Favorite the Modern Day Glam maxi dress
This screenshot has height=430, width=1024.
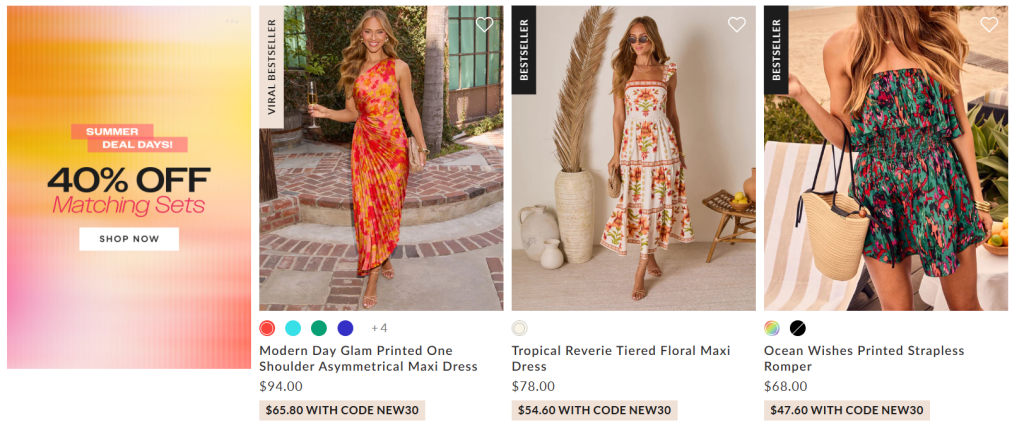point(484,25)
